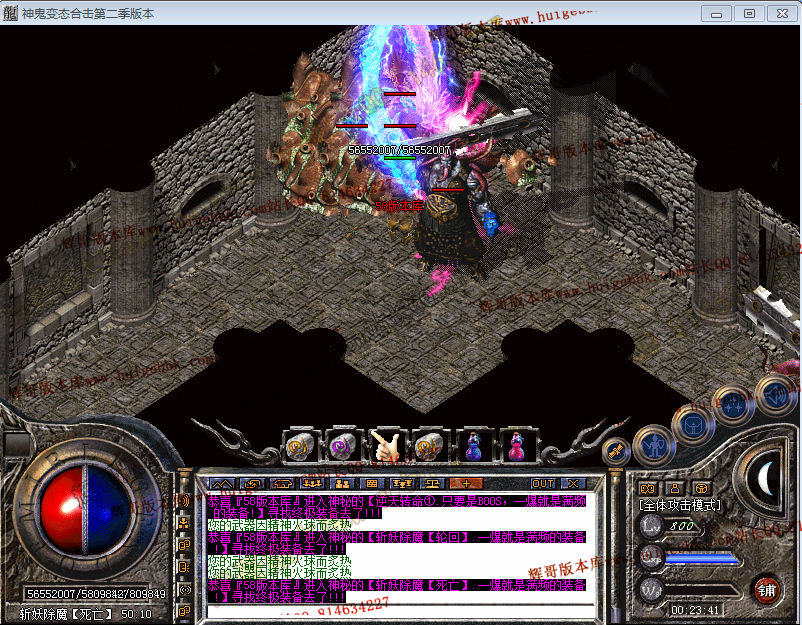The height and width of the screenshot is (625, 802).
Task: Click the 56552007/56552007 health text above character
Action: (x=399, y=150)
